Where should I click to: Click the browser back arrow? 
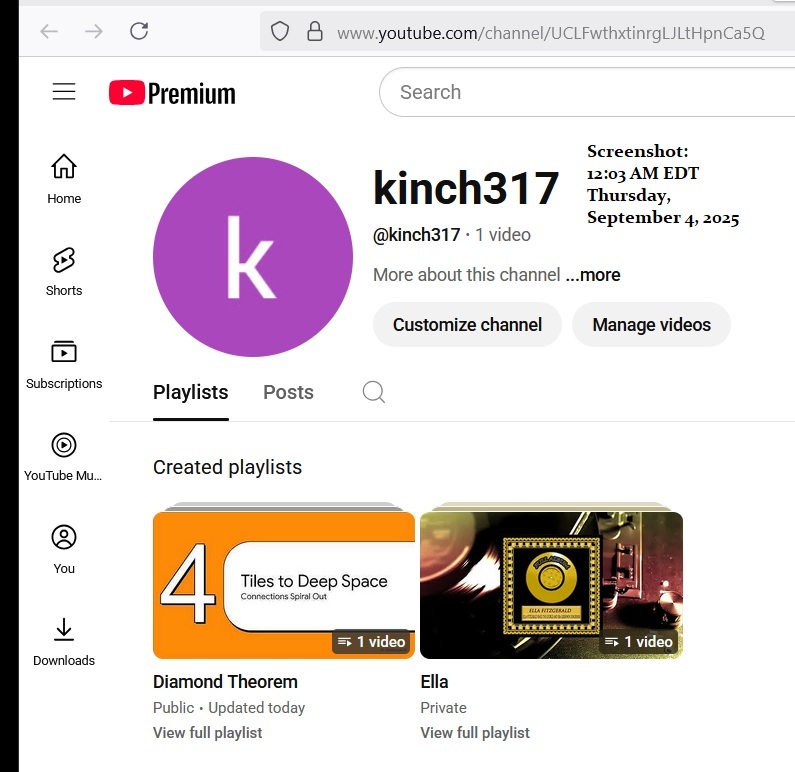tap(49, 31)
